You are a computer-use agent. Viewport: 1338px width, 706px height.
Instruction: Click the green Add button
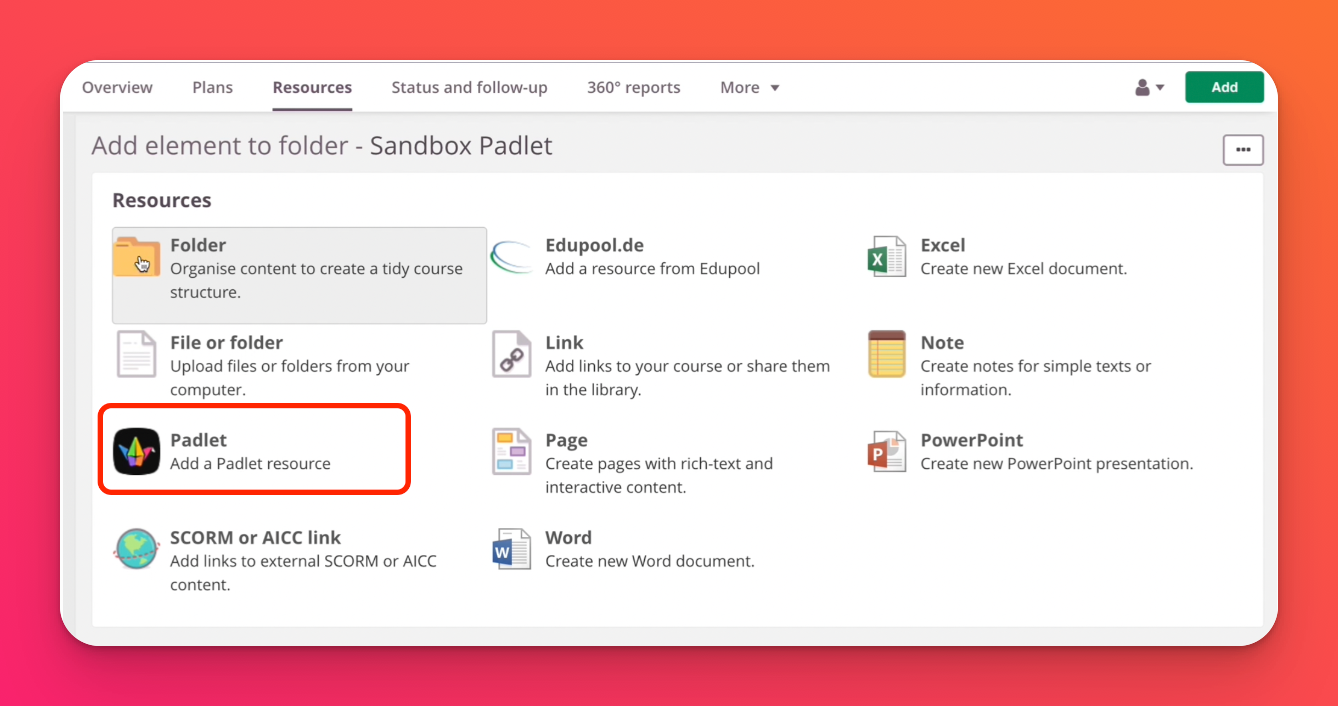[x=1224, y=87]
